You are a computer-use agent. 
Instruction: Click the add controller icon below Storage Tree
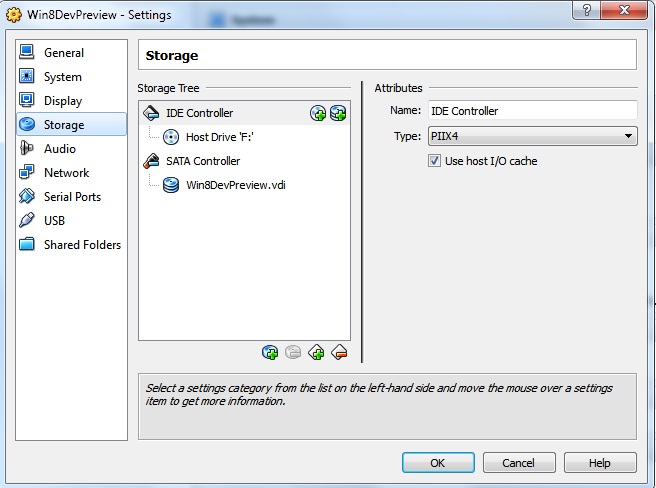tap(317, 352)
